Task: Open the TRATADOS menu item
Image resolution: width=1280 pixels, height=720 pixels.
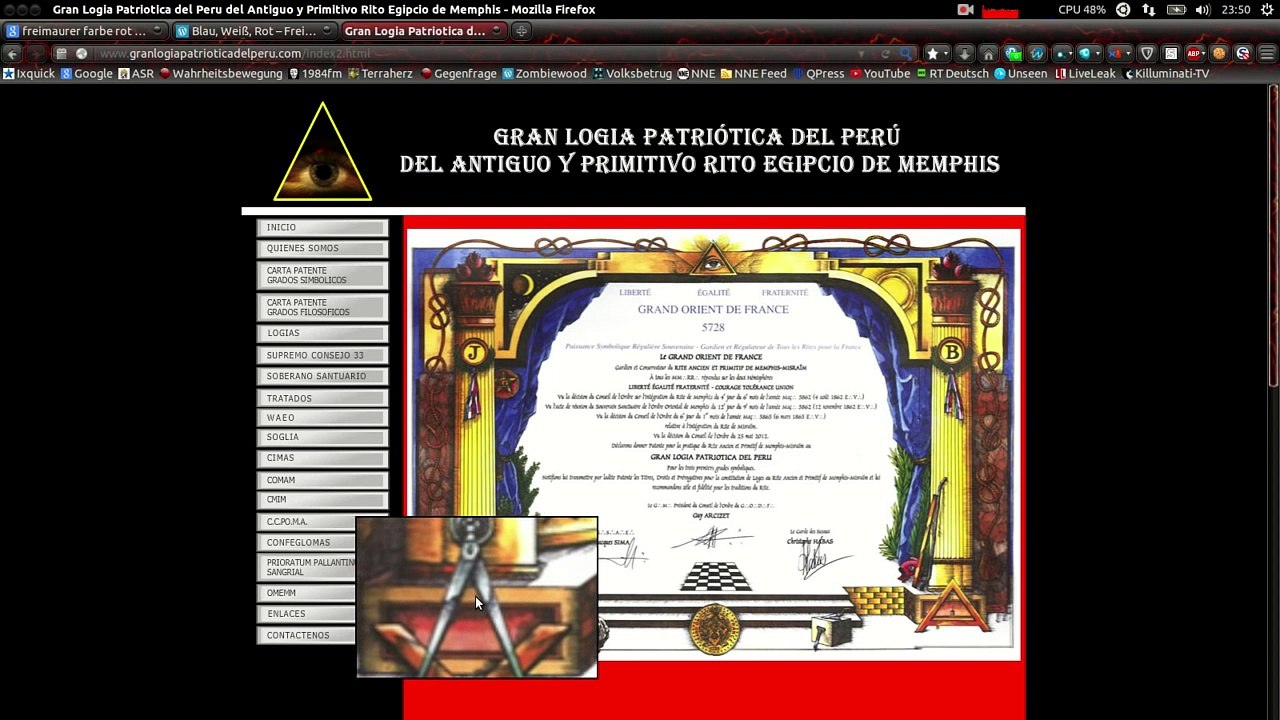Action: [x=322, y=399]
